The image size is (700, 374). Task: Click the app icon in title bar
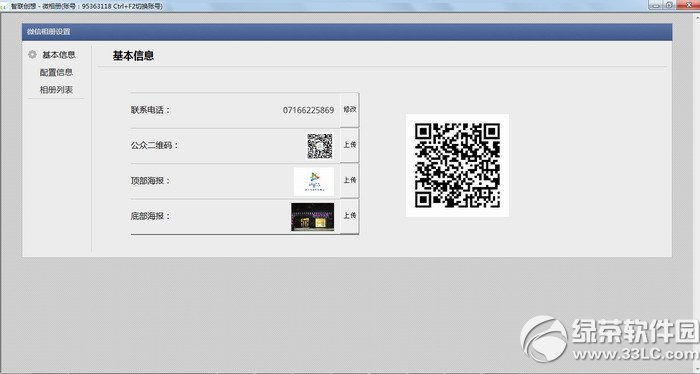4,6
